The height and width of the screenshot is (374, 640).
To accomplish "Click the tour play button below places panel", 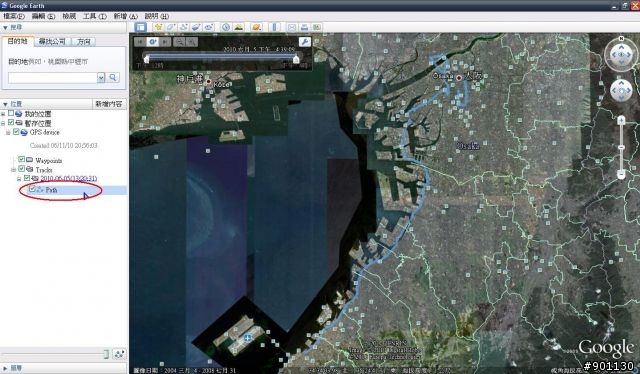I will coord(119,354).
